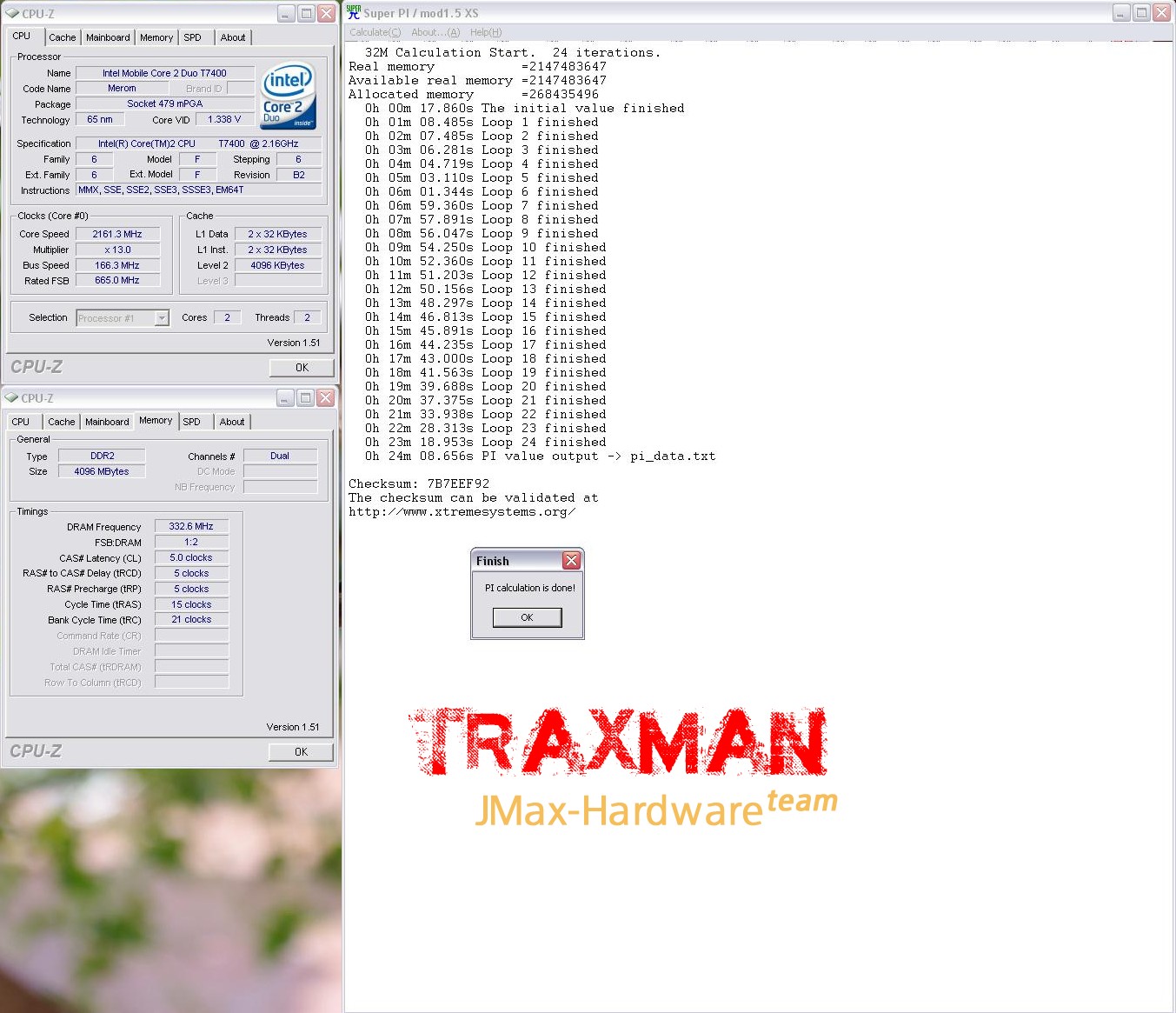The height and width of the screenshot is (1013, 1176).
Task: Click the Technology value 65 nm
Action: pos(100,120)
